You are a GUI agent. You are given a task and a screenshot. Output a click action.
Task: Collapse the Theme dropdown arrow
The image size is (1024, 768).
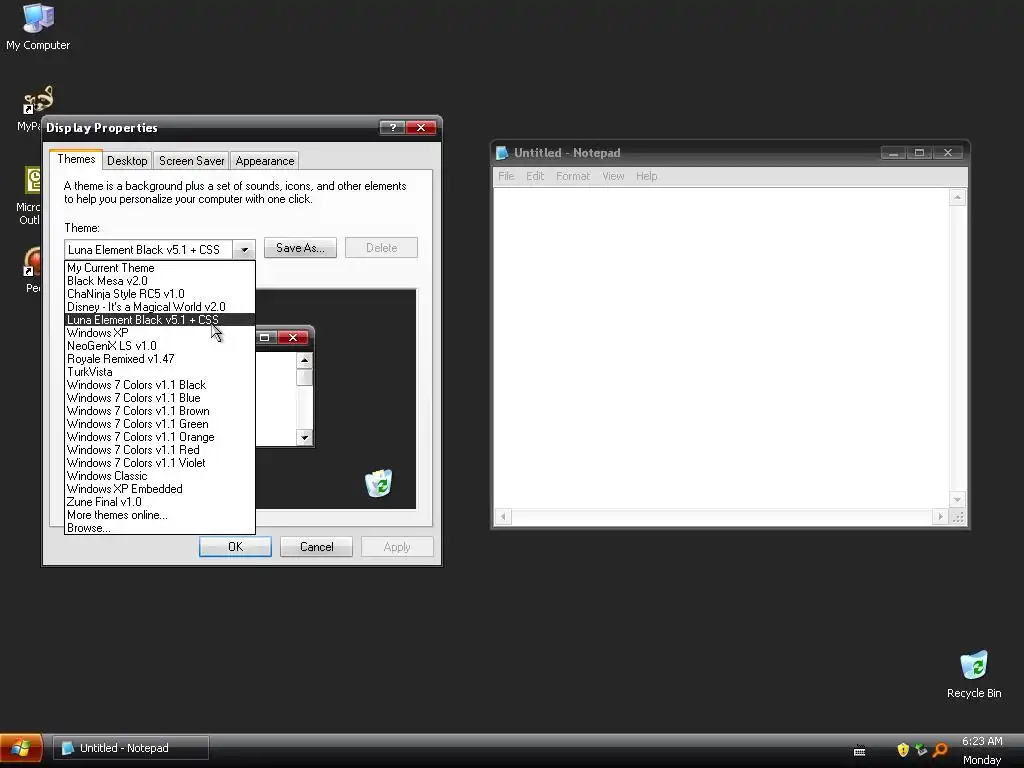244,249
